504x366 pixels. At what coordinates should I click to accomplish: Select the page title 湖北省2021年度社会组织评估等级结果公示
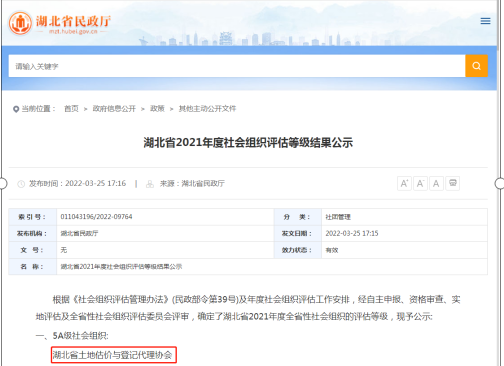click(248, 143)
